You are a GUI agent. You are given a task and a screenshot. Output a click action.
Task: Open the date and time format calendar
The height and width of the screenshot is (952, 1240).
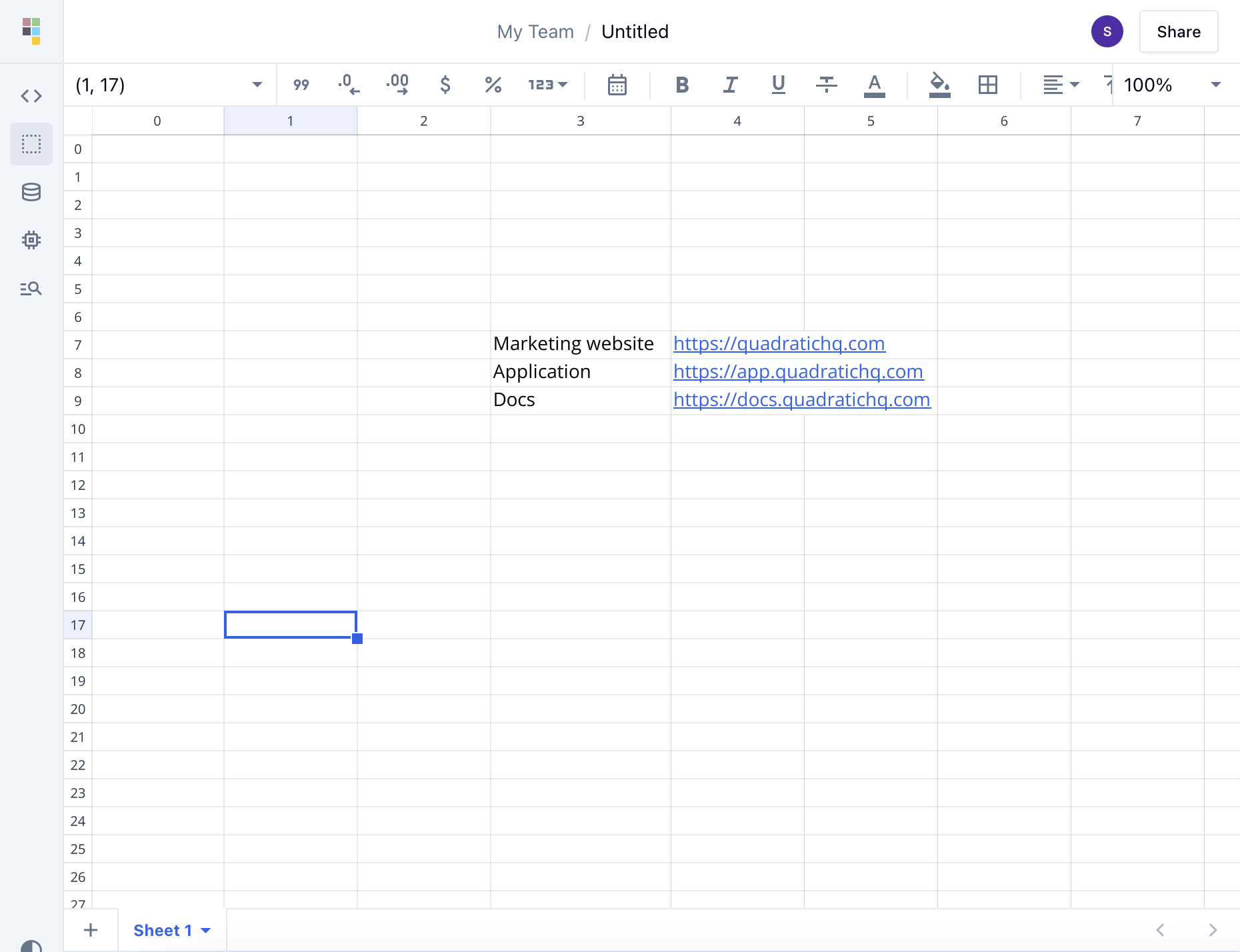click(x=617, y=85)
